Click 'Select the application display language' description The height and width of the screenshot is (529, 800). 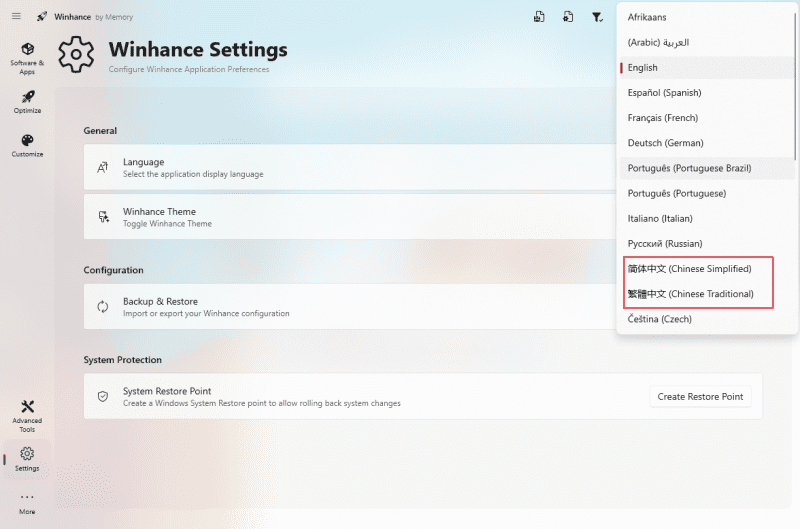193,174
